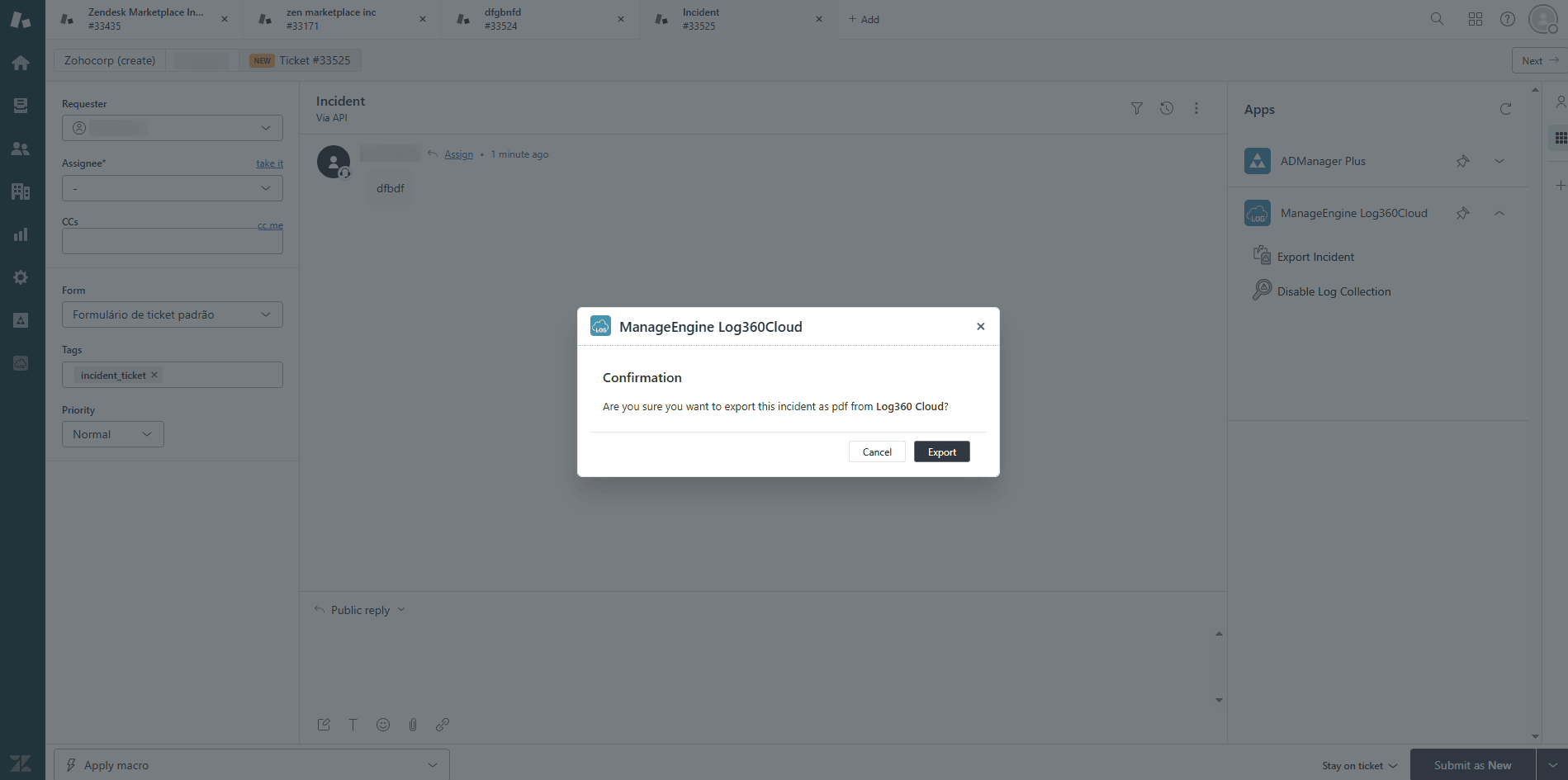Open Organizations in the left sidebar

[21, 191]
